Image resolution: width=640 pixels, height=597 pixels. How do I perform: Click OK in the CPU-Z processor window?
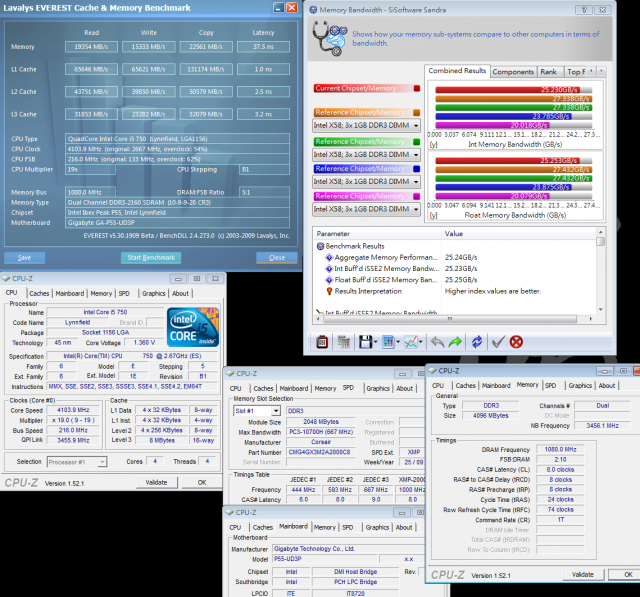(x=202, y=482)
